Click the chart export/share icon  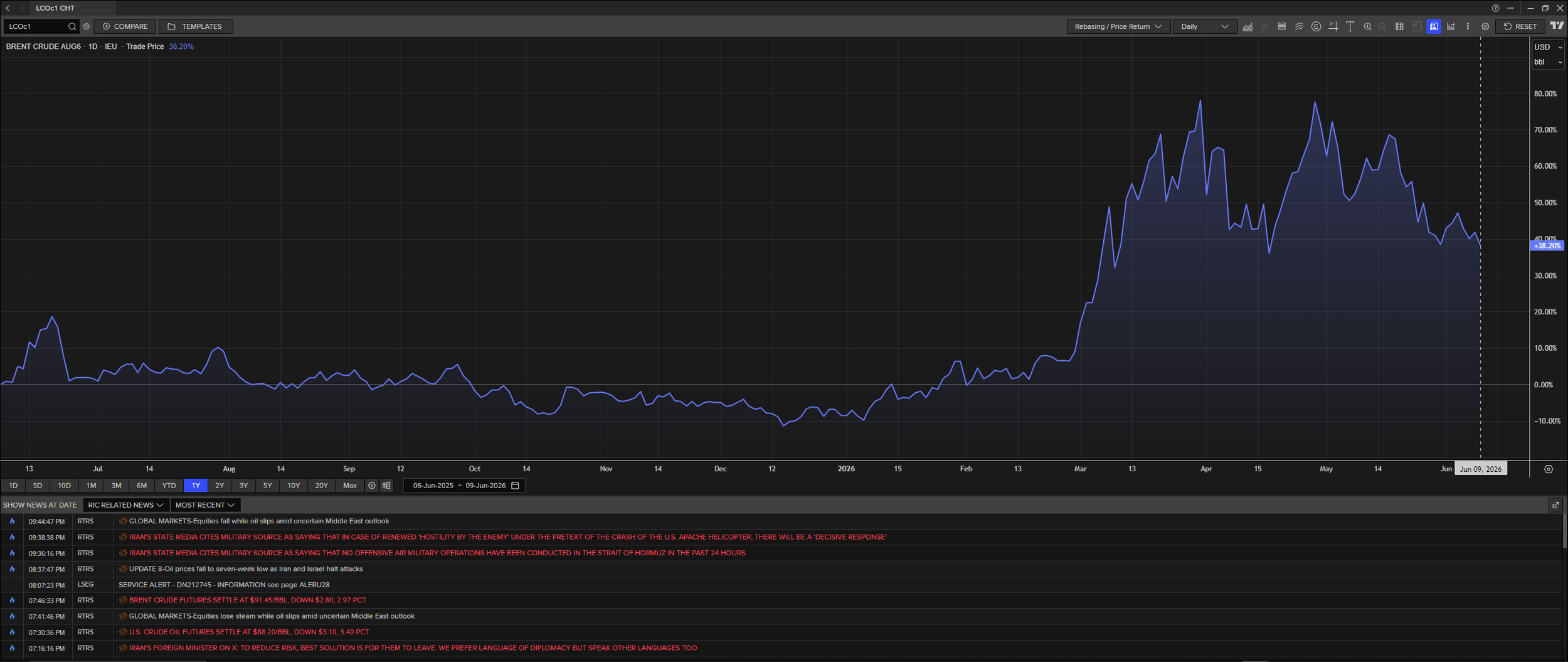[1451, 26]
